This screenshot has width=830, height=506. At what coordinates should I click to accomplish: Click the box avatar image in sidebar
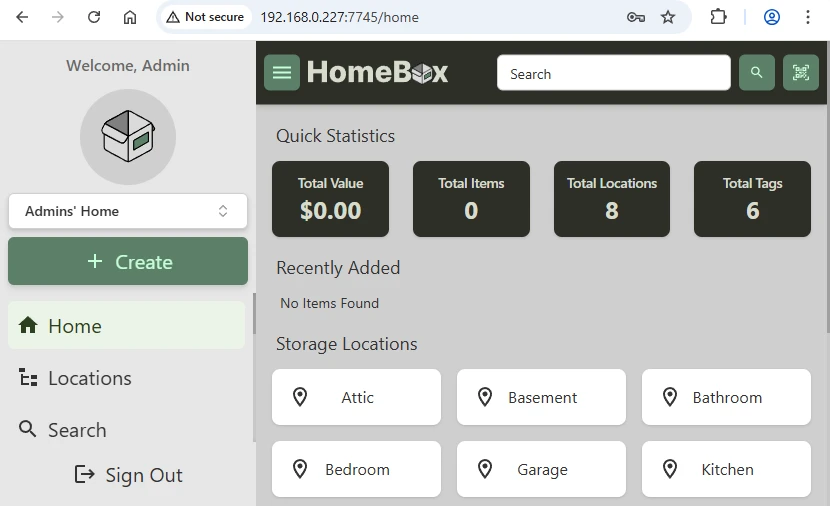click(x=128, y=137)
